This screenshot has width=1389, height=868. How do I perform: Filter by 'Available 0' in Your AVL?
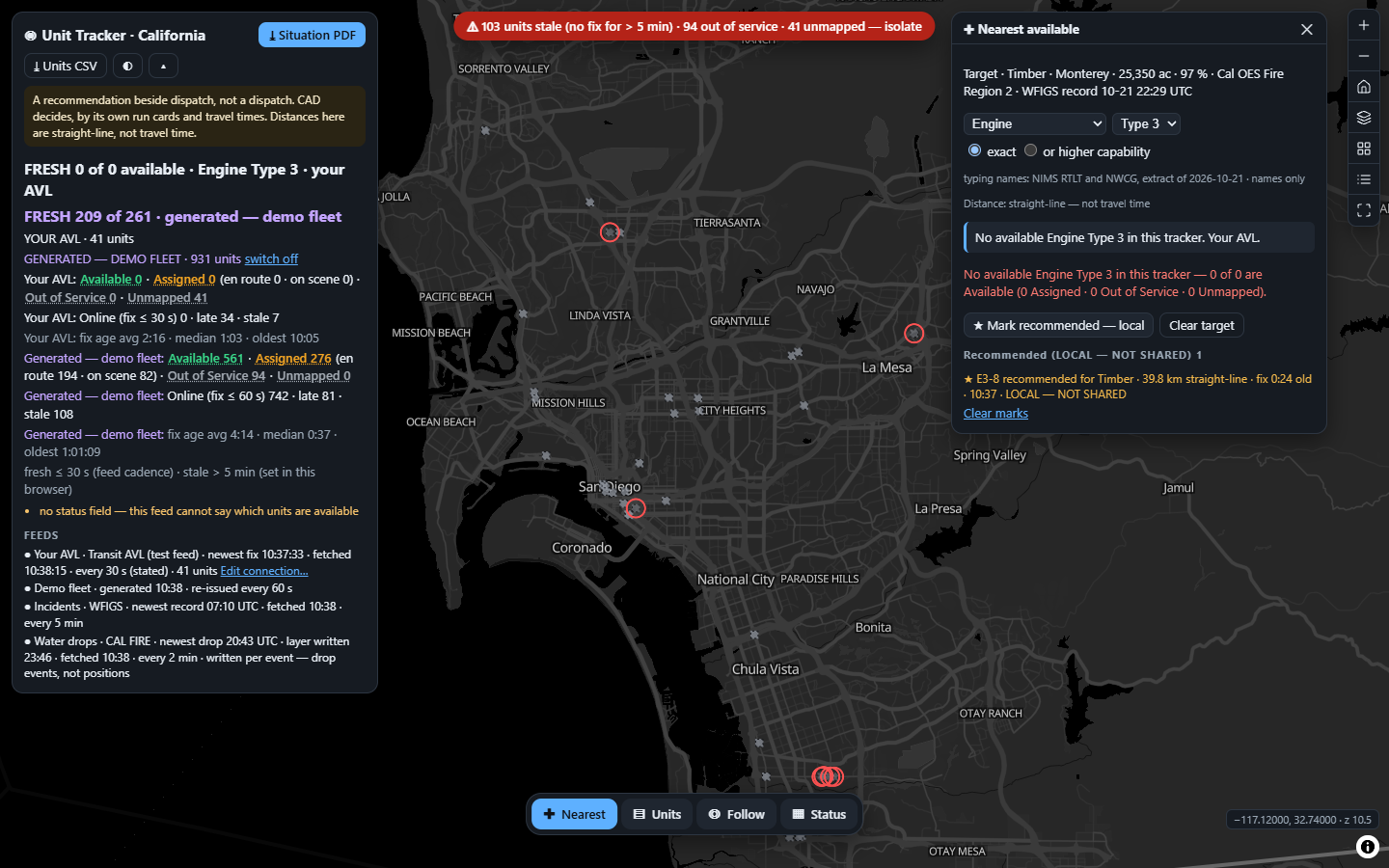point(111,279)
